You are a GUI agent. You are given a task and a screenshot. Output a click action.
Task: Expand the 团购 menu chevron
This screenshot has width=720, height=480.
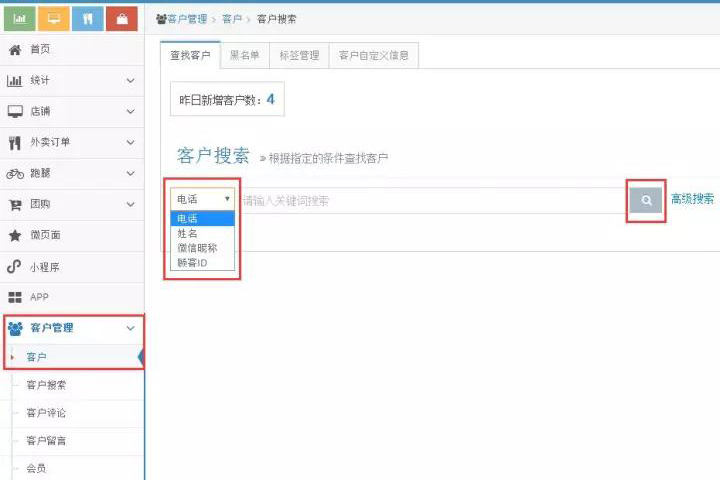click(x=130, y=204)
